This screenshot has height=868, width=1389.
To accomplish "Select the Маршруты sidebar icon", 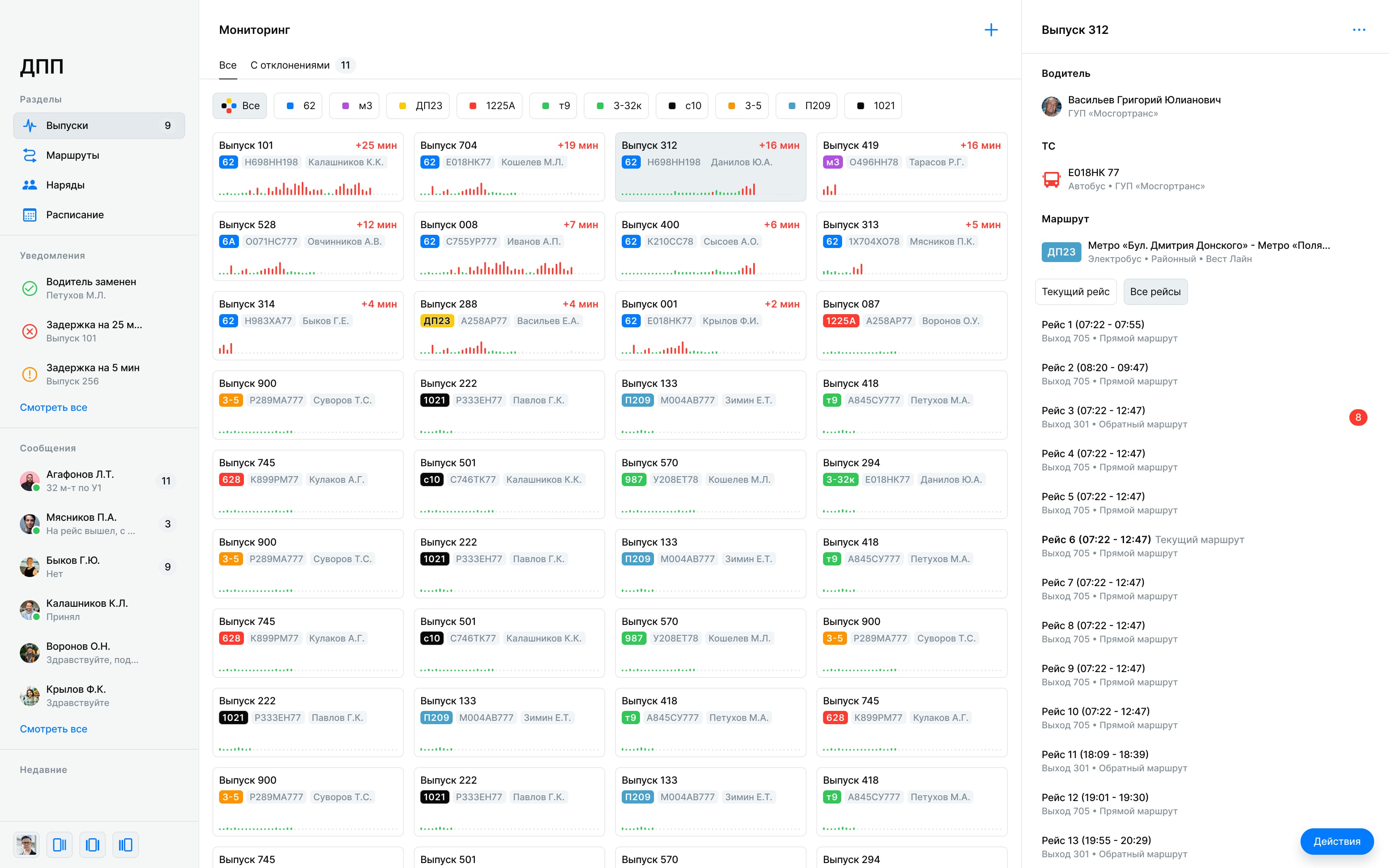I will 29,155.
